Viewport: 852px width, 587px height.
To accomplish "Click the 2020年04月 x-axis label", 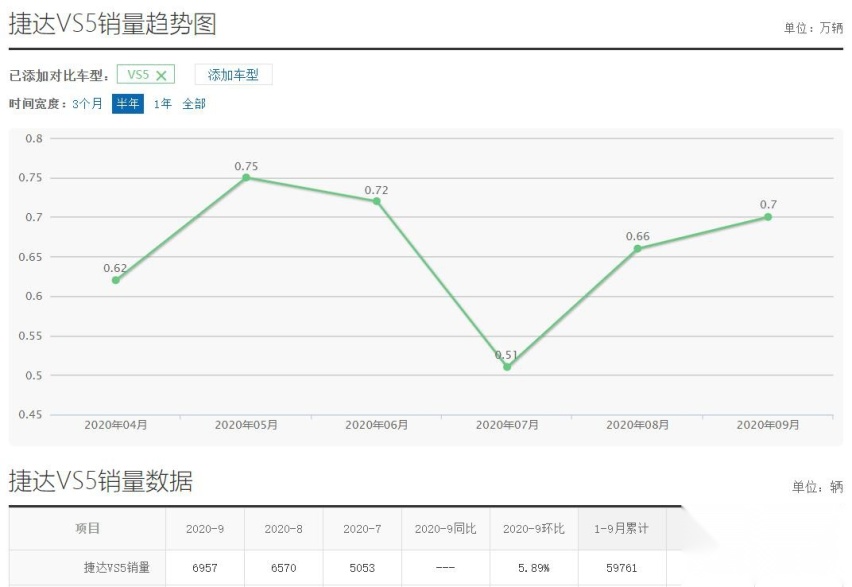I will click(x=116, y=425).
